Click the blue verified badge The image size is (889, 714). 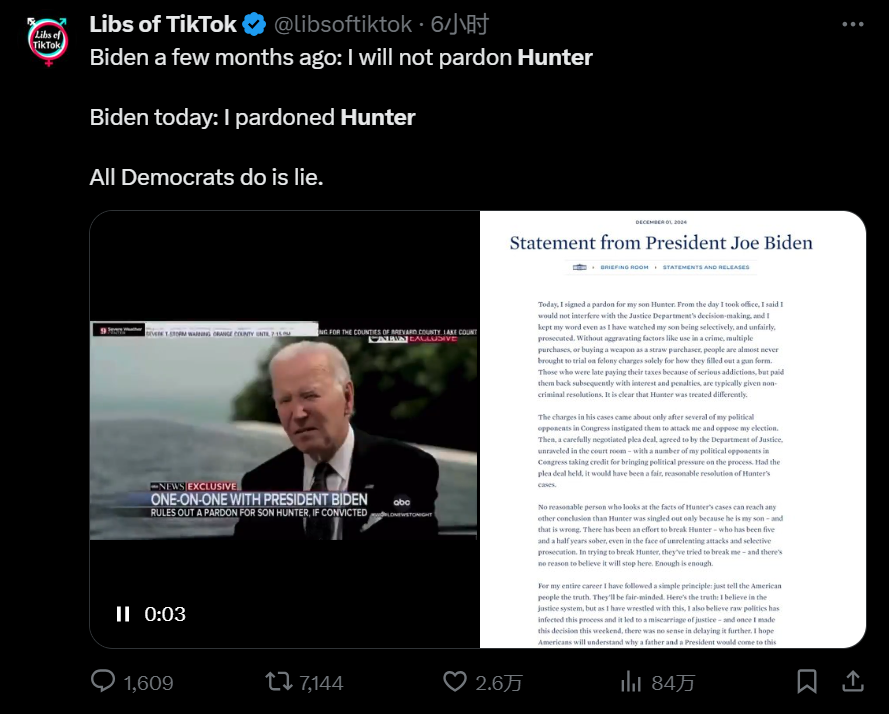(x=254, y=25)
